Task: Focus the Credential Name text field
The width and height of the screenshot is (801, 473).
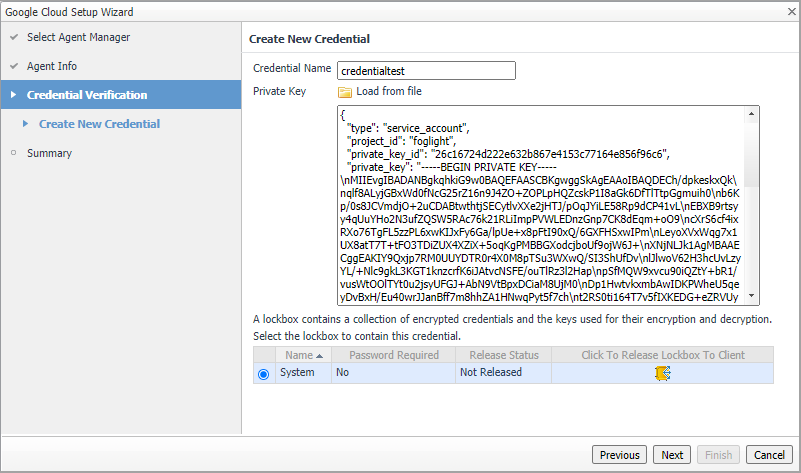Action: [424, 70]
